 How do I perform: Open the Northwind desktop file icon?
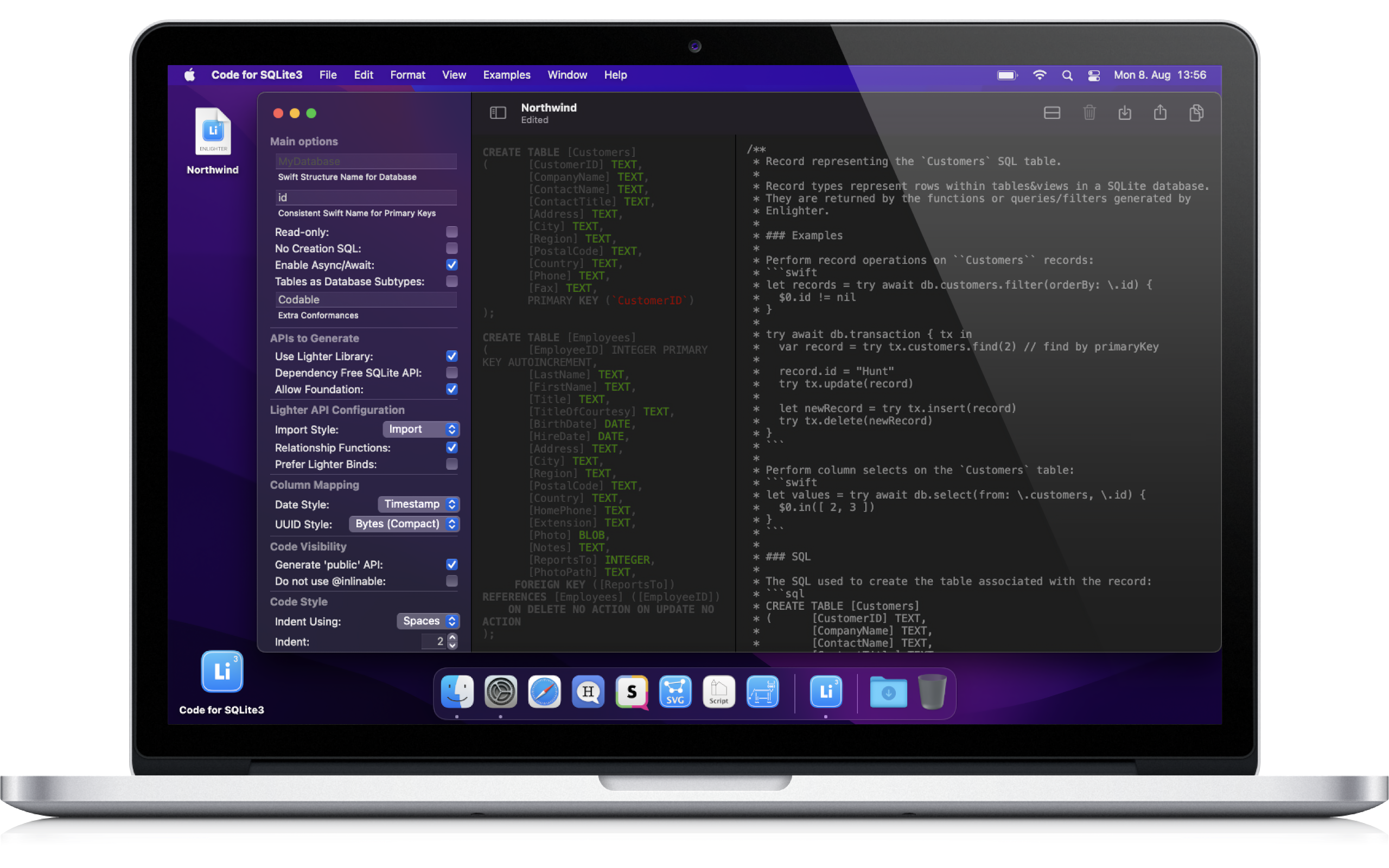pyautogui.click(x=213, y=132)
